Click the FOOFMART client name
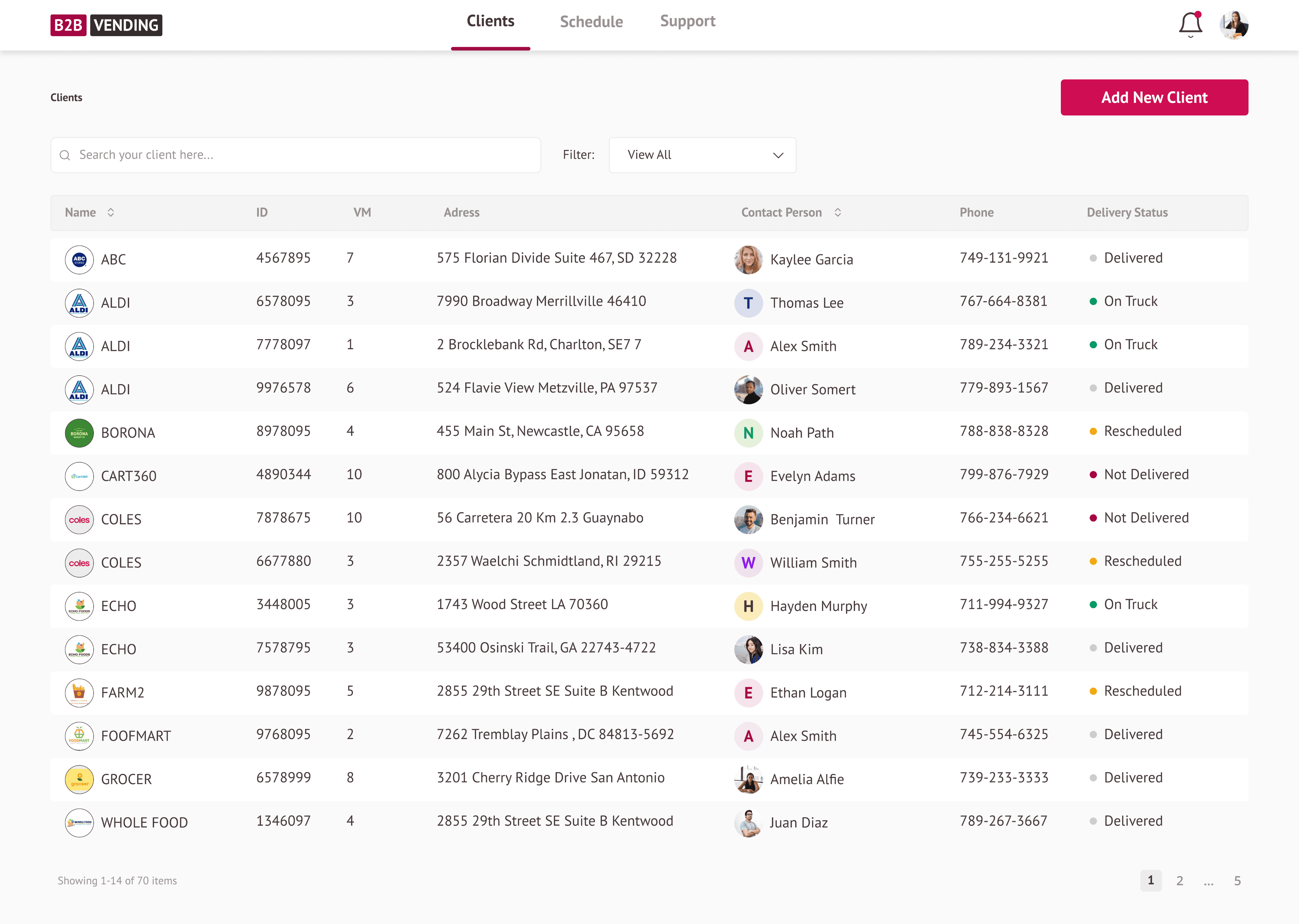 tap(135, 736)
